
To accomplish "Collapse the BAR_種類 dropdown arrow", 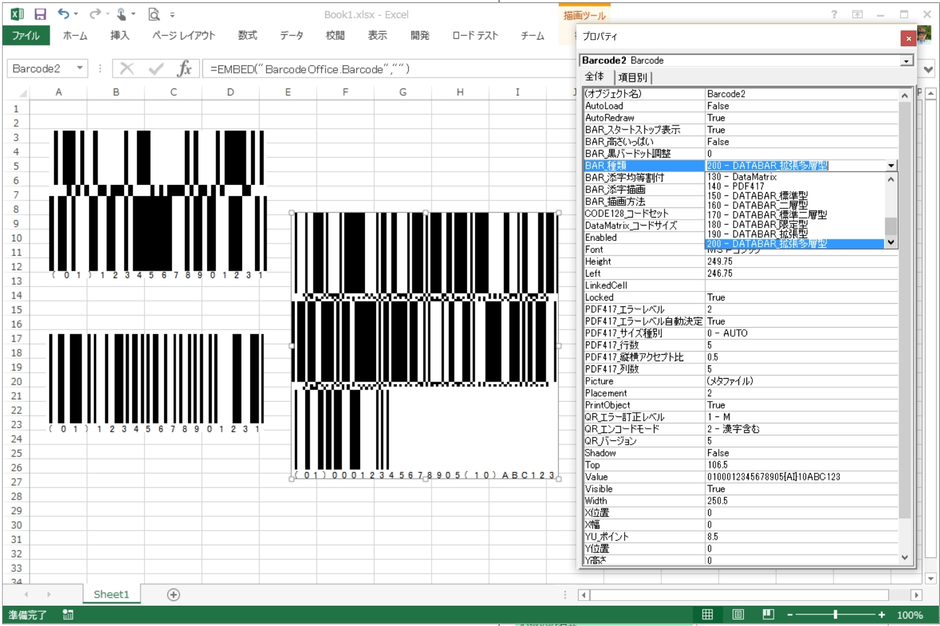I will [x=891, y=166].
